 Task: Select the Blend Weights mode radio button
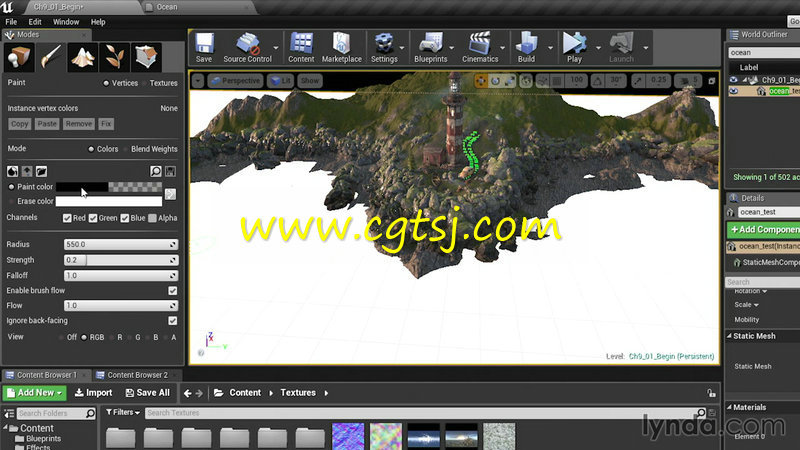point(126,149)
